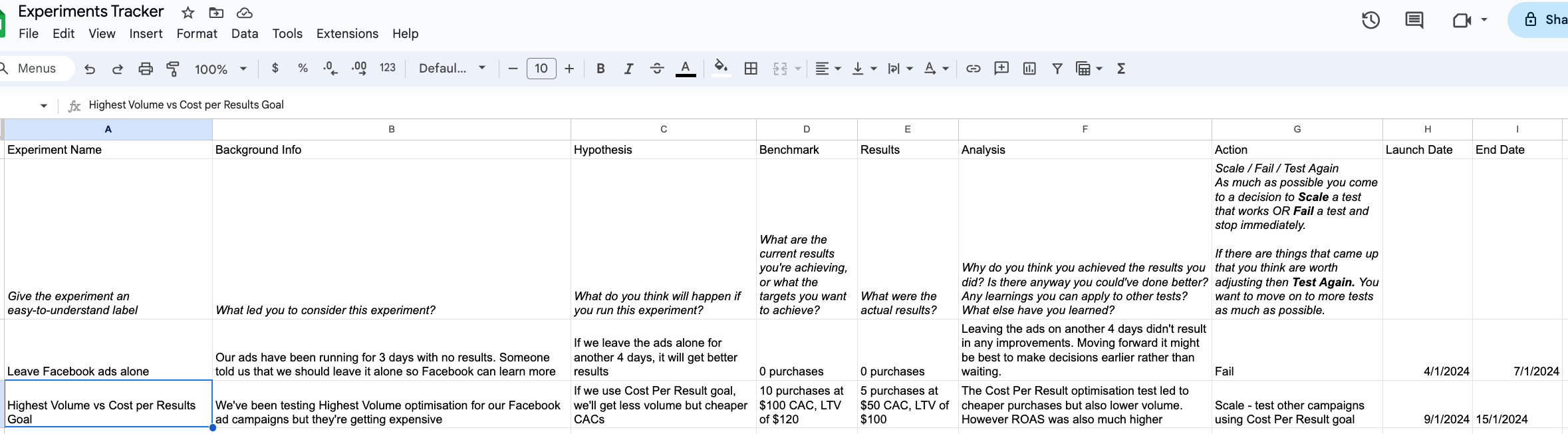1568x434 pixels.
Task: Open the View menu
Action: 102,33
